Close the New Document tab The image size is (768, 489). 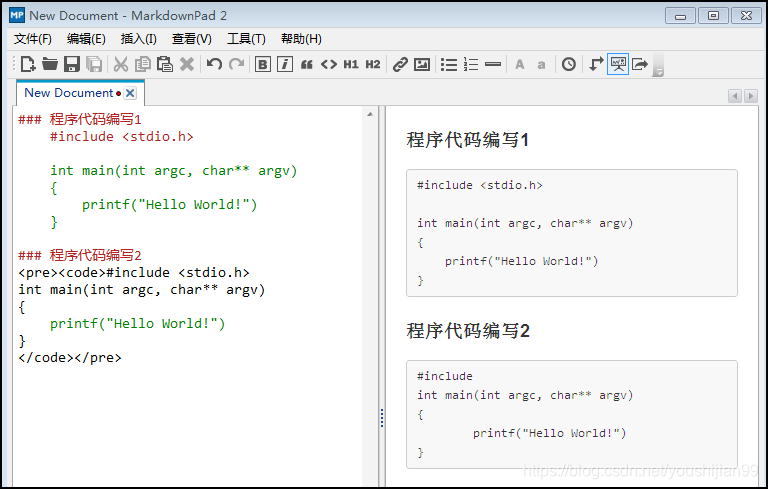pos(130,93)
